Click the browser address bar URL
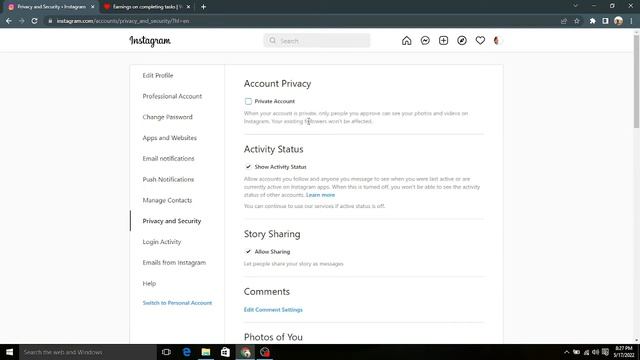The height and width of the screenshot is (360, 640). tap(122, 21)
